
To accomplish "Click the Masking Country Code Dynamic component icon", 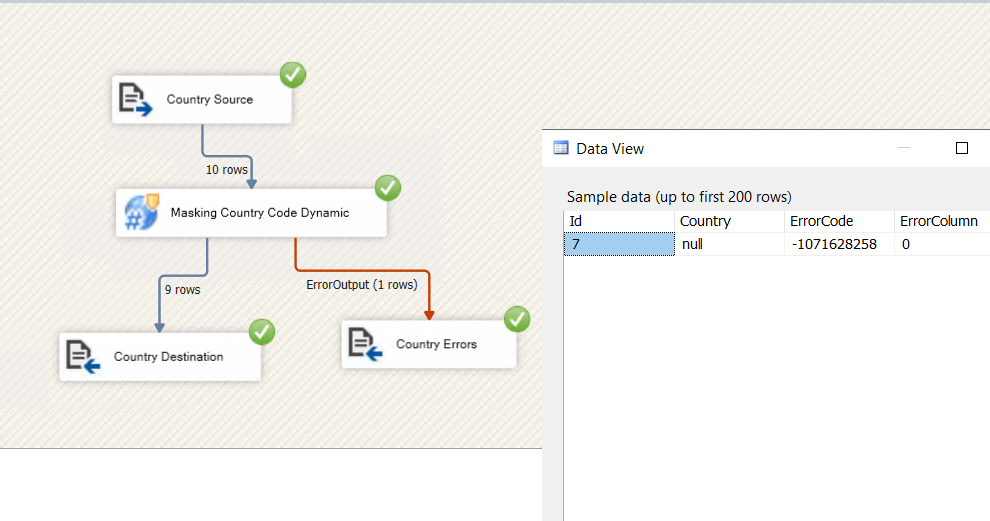I will [x=141, y=213].
